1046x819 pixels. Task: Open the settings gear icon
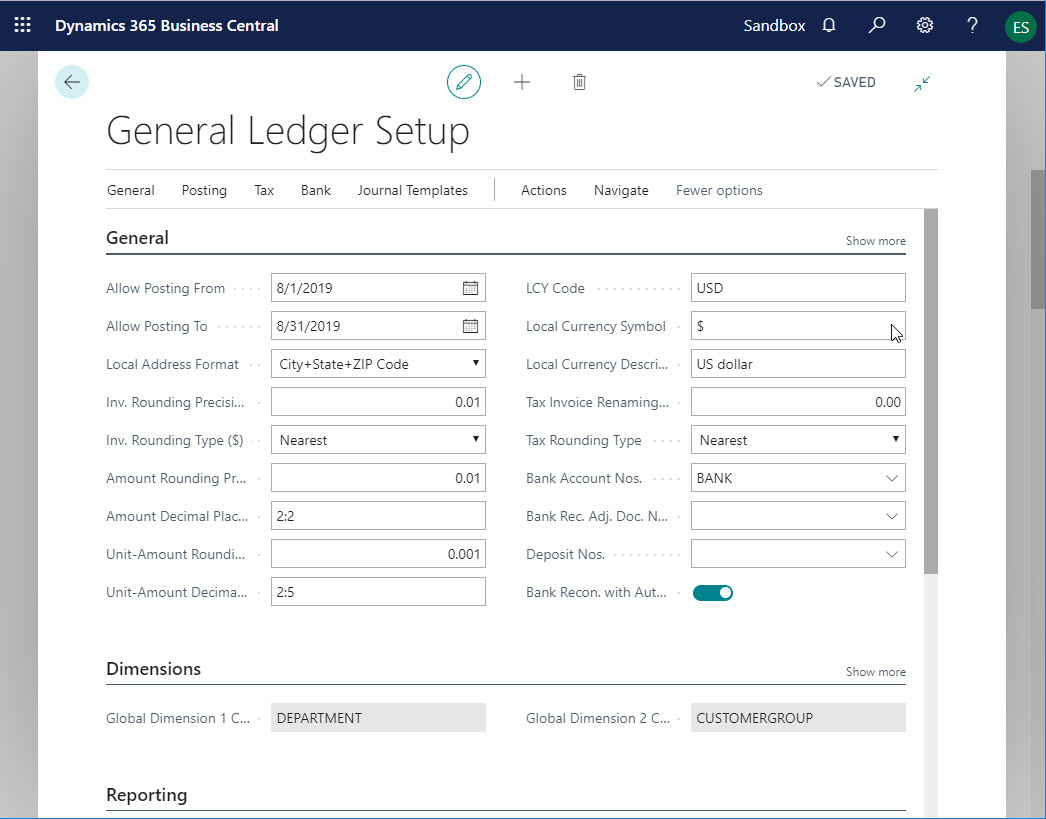[x=925, y=25]
